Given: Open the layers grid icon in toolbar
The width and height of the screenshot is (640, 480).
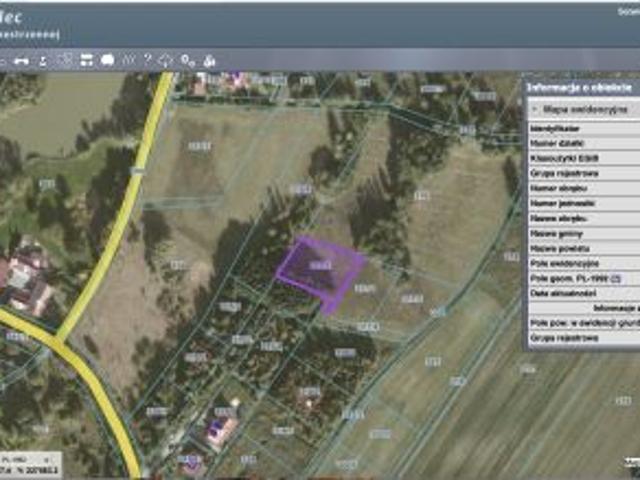Looking at the screenshot, I should pyautogui.click(x=87, y=60).
